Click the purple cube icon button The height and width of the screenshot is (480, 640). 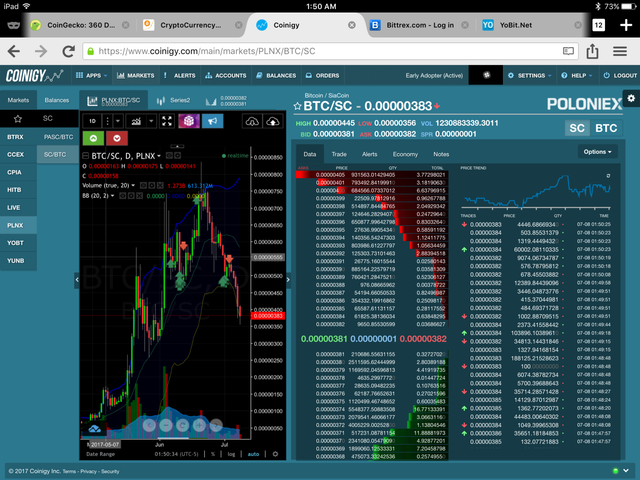tap(189, 121)
